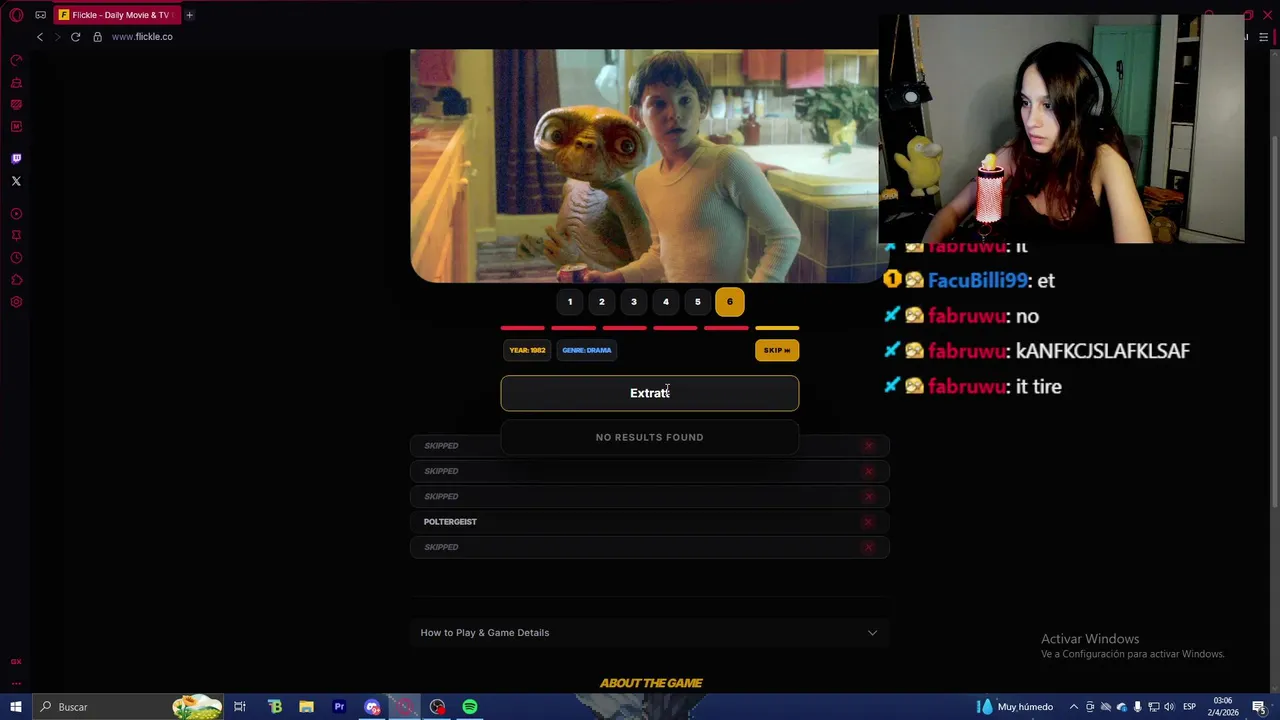Click the E.T. movie frame image
This screenshot has height=720, width=1280.
click(x=644, y=166)
